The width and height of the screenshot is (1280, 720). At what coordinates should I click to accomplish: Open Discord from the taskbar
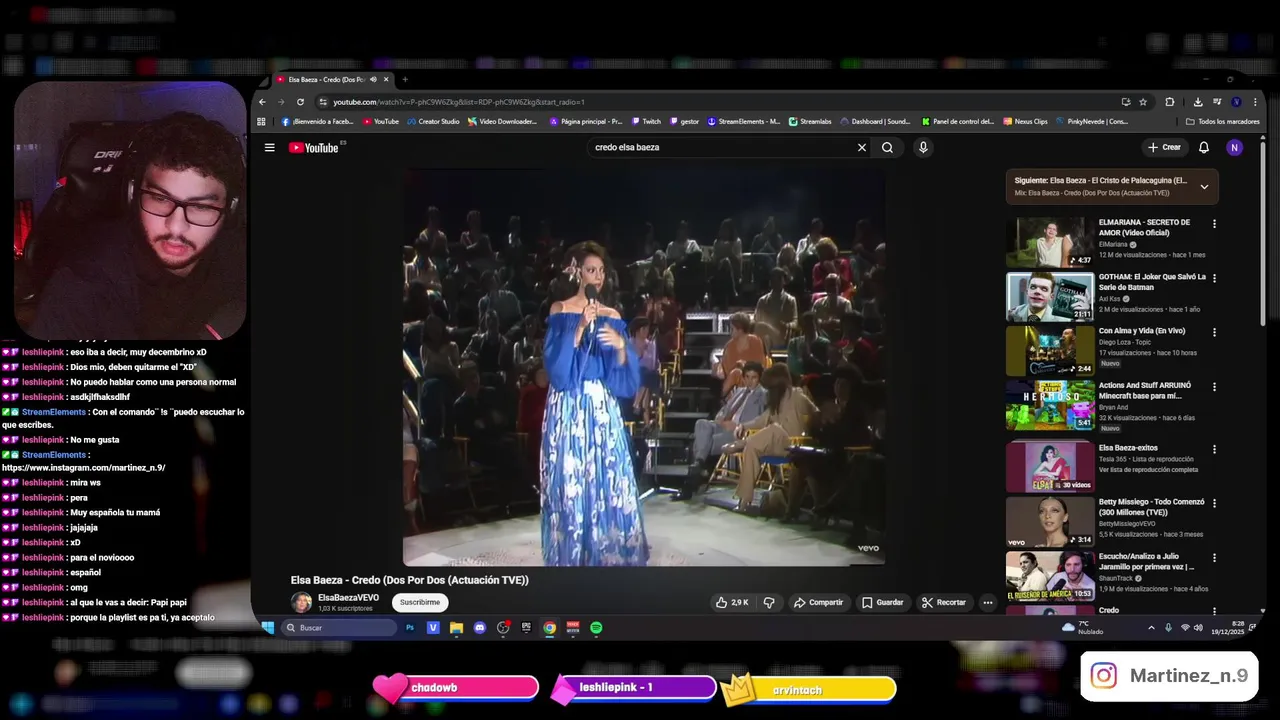[x=480, y=628]
